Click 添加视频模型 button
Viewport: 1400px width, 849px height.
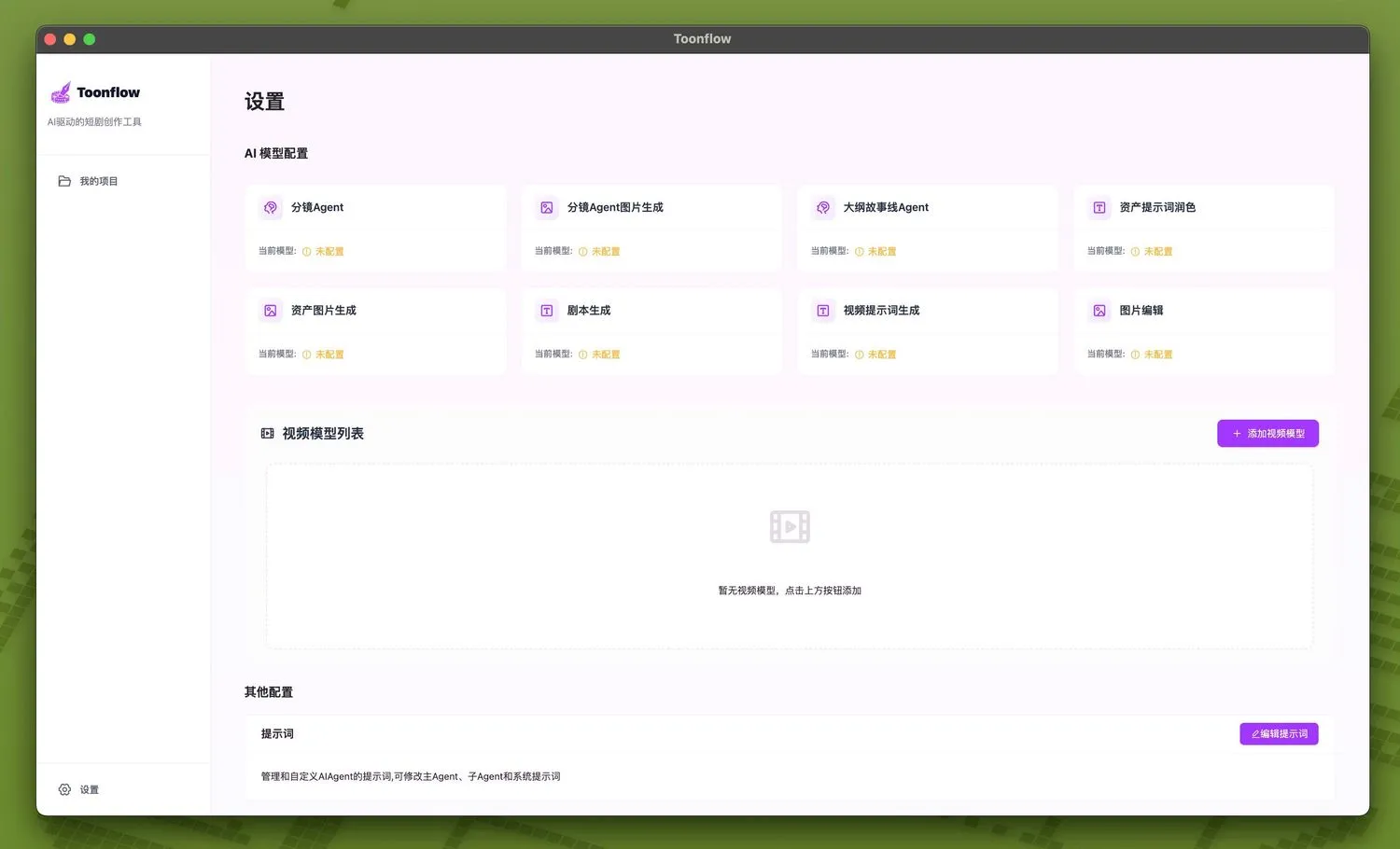1267,433
